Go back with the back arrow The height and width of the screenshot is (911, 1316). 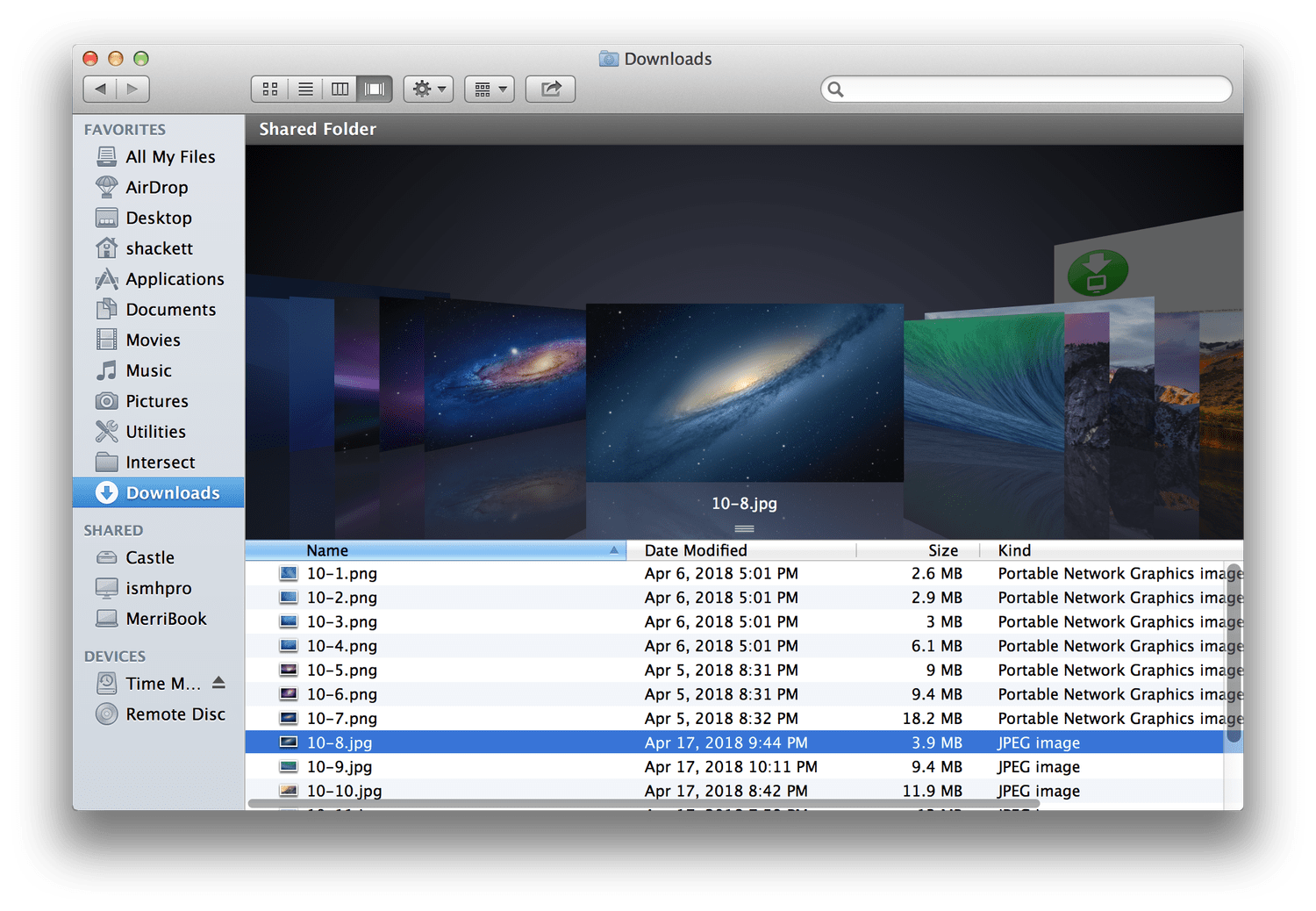click(100, 89)
